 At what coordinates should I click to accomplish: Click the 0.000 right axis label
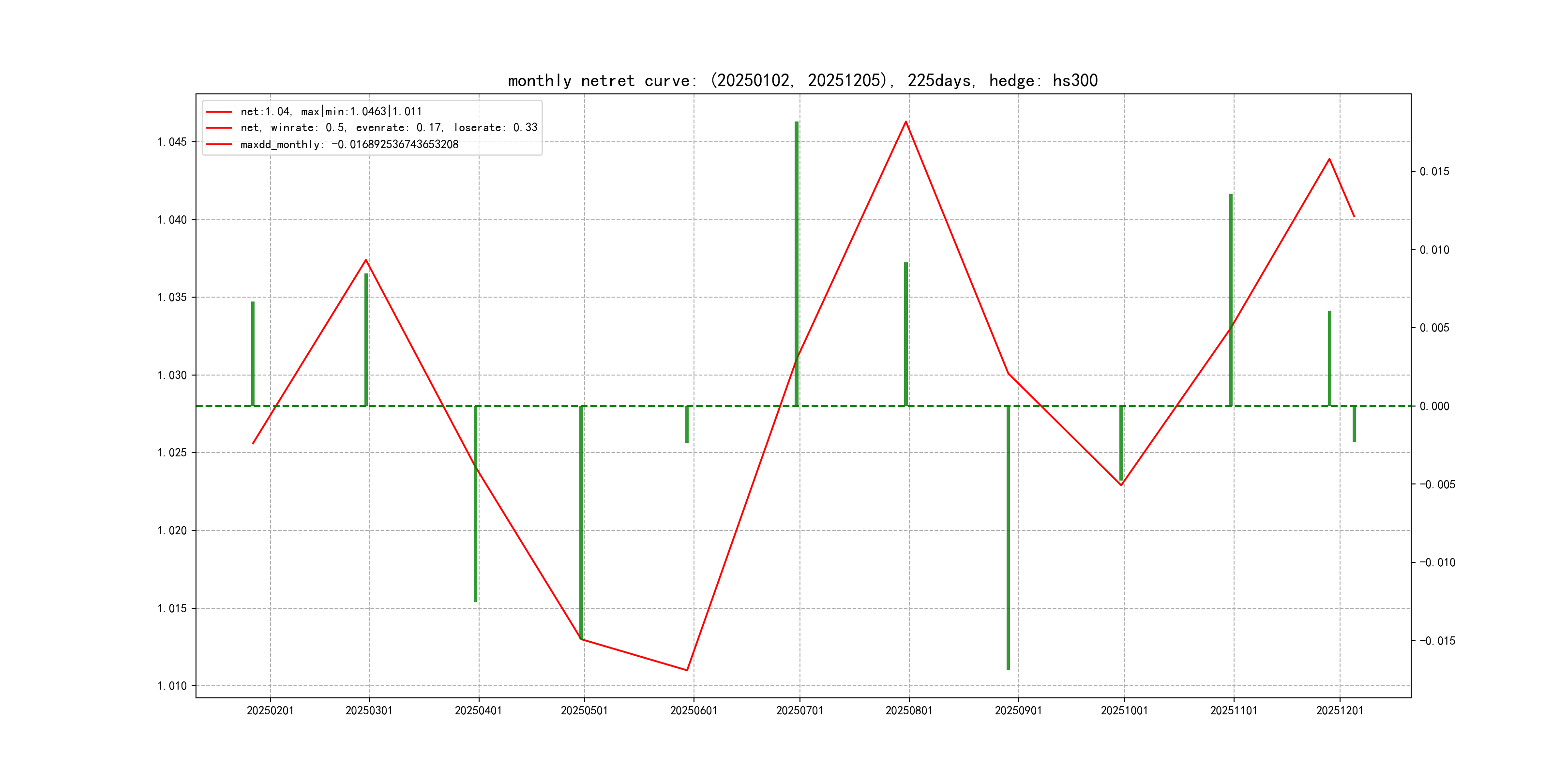point(1434,407)
